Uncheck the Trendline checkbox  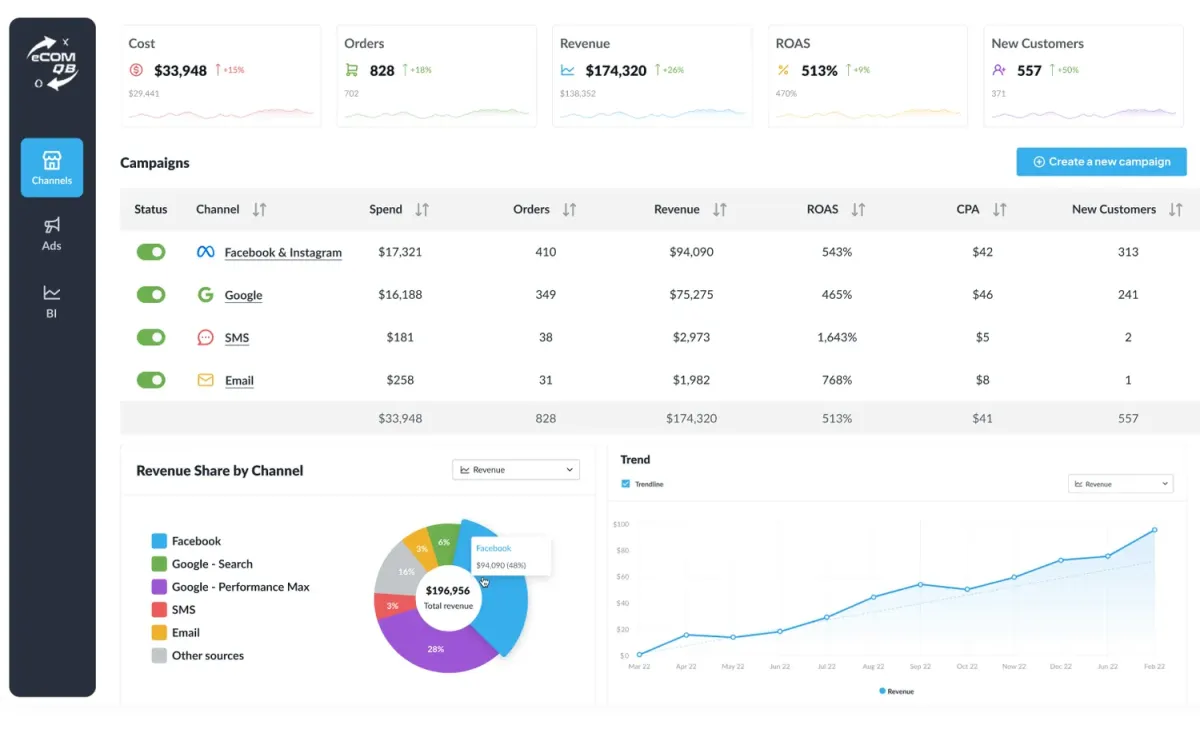click(x=626, y=484)
